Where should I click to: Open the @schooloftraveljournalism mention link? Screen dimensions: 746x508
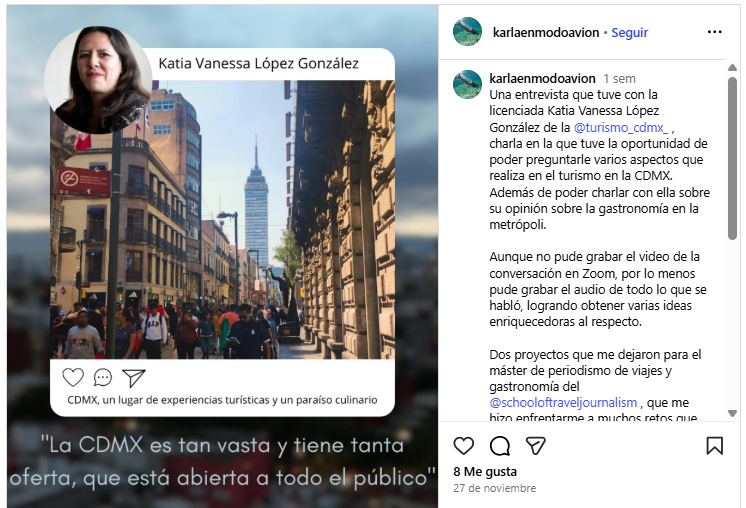pyautogui.click(x=563, y=402)
